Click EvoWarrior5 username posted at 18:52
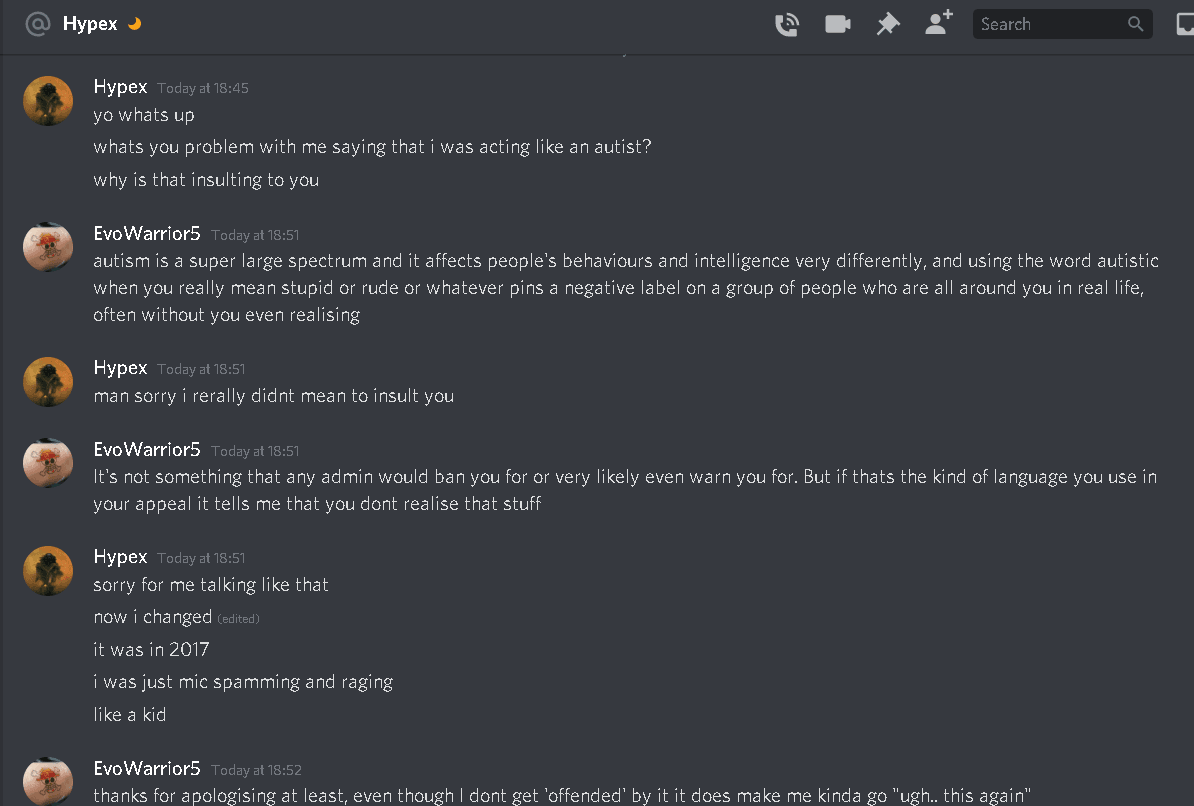 [147, 769]
